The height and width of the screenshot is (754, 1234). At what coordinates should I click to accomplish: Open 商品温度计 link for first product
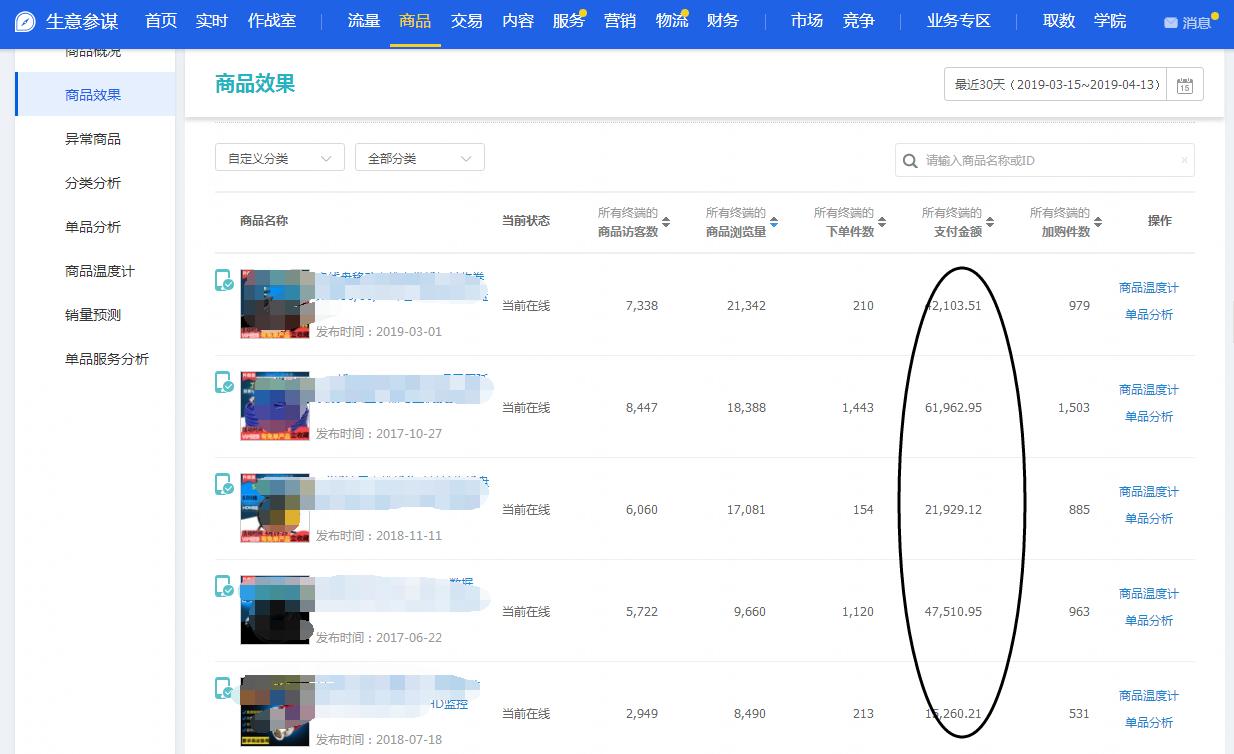tap(1148, 288)
